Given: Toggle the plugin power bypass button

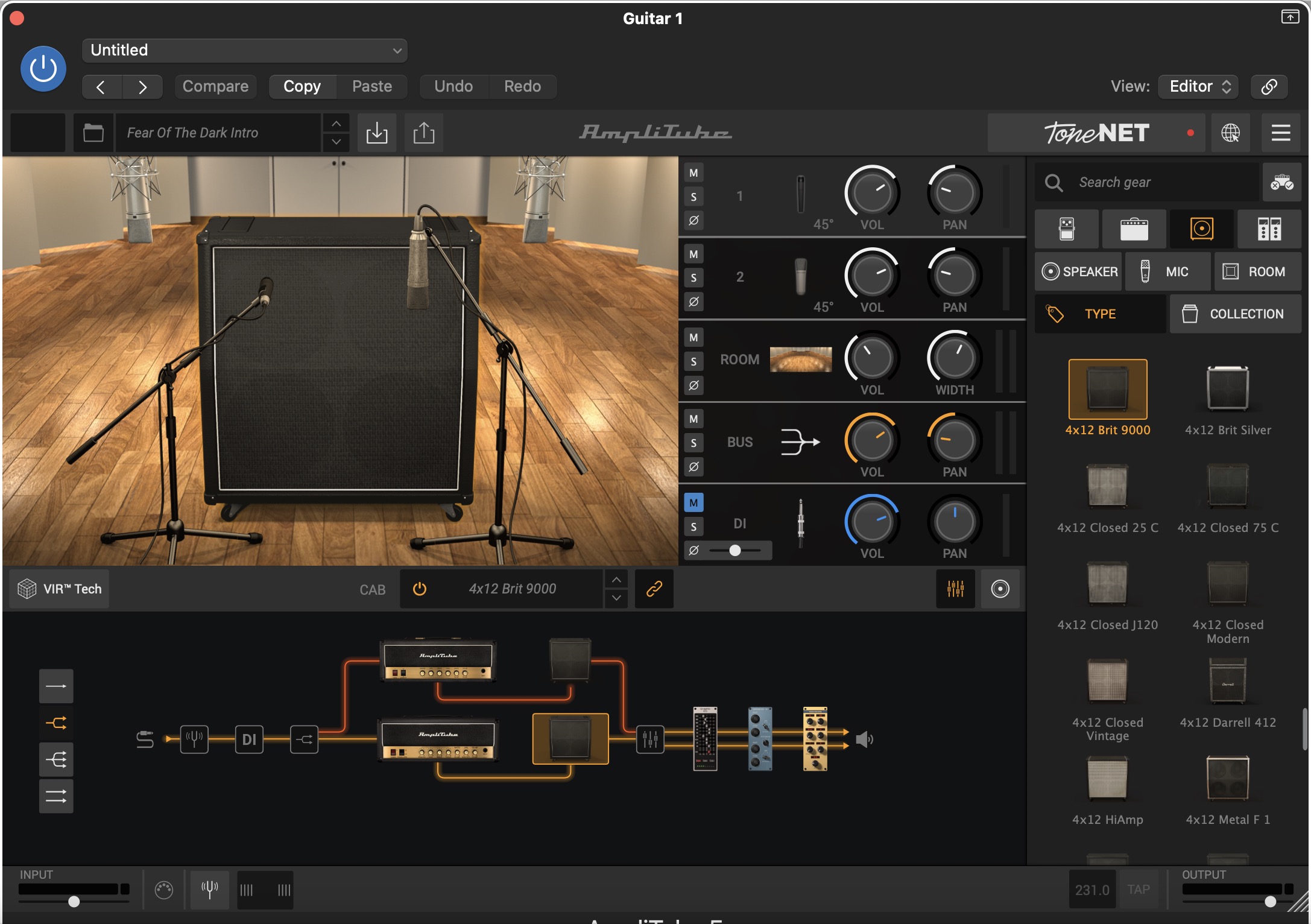Looking at the screenshot, I should coord(43,68).
